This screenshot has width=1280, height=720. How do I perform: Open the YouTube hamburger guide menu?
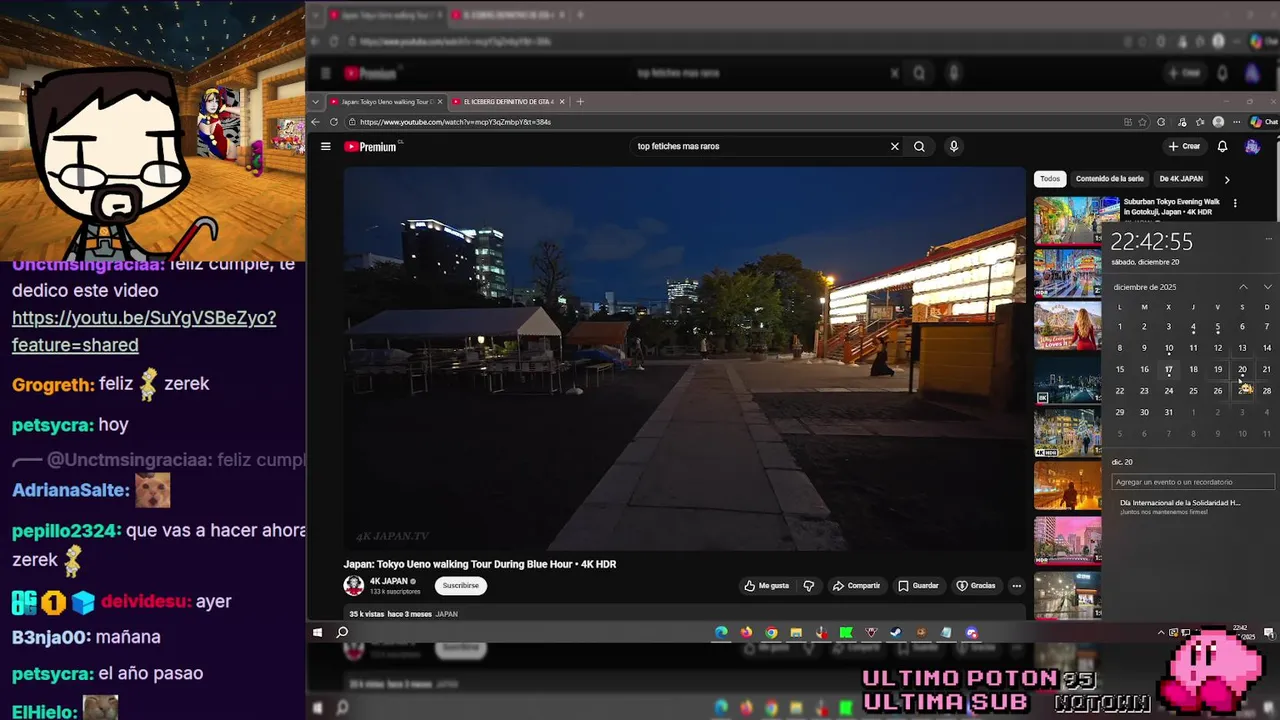click(325, 146)
